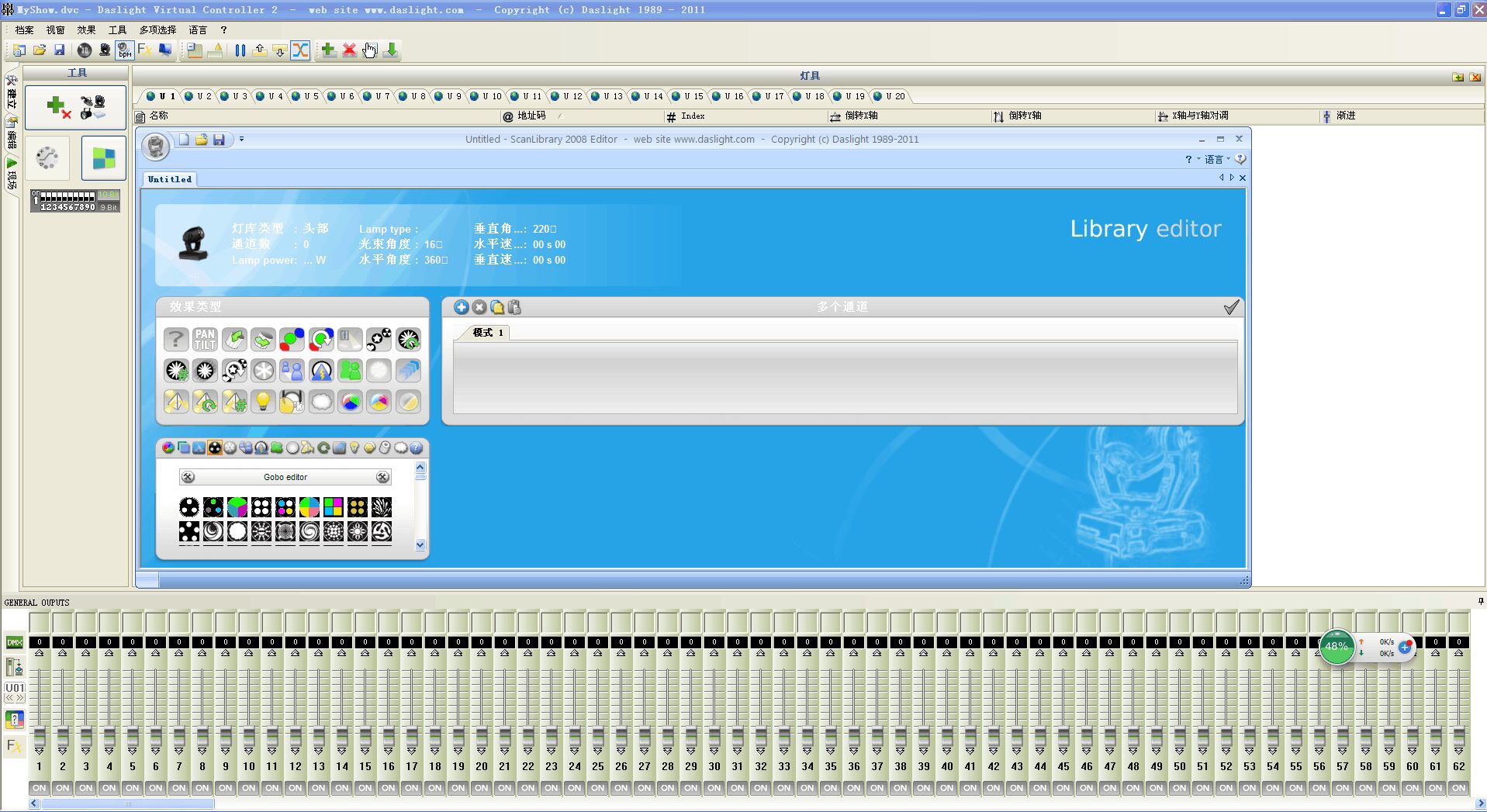This screenshot has width=1487, height=812.
Task: Open the 语言 dropdown in ScanLibrary editor
Action: 1217,159
